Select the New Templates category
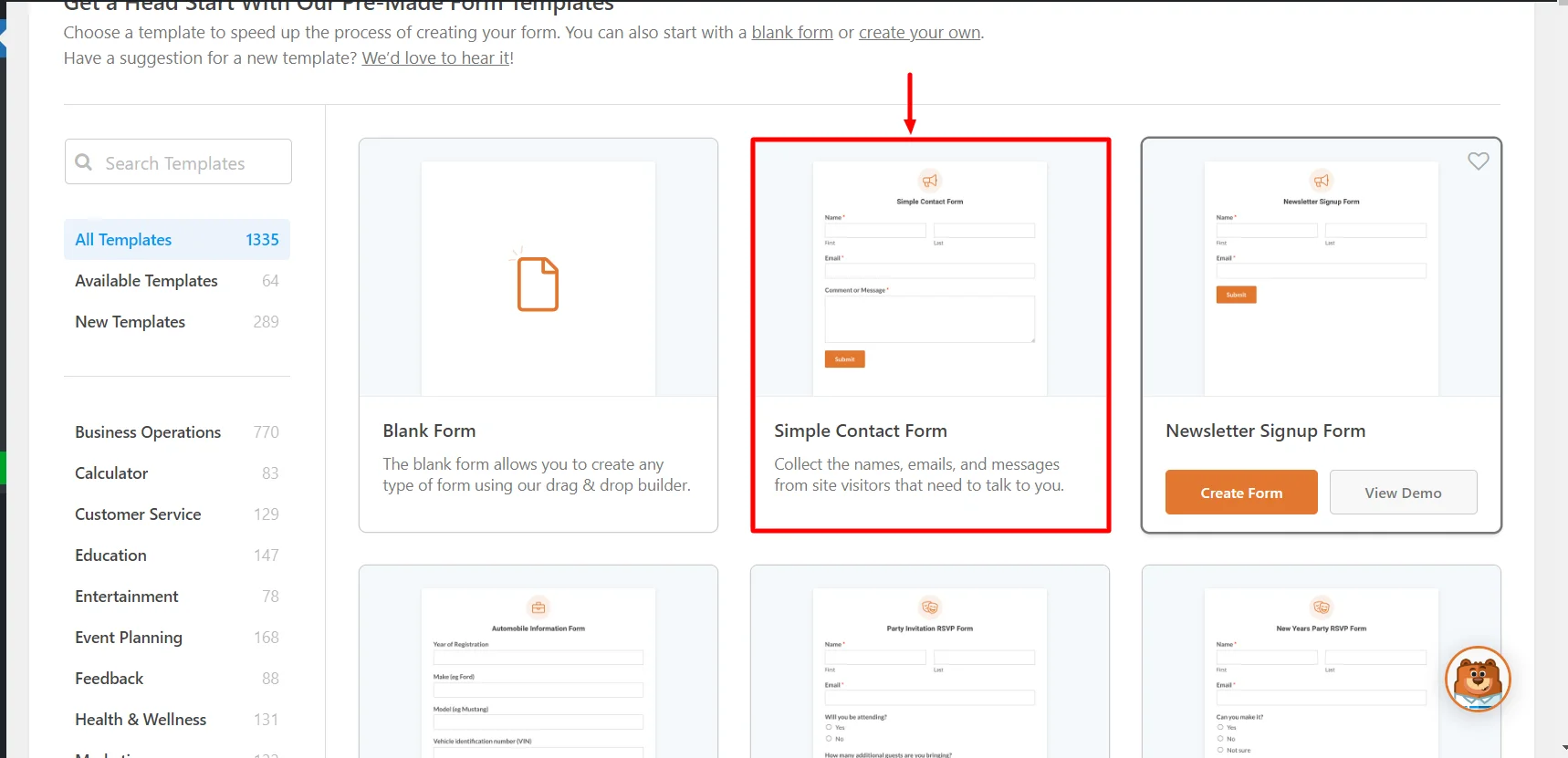The image size is (1568, 758). pos(177,321)
